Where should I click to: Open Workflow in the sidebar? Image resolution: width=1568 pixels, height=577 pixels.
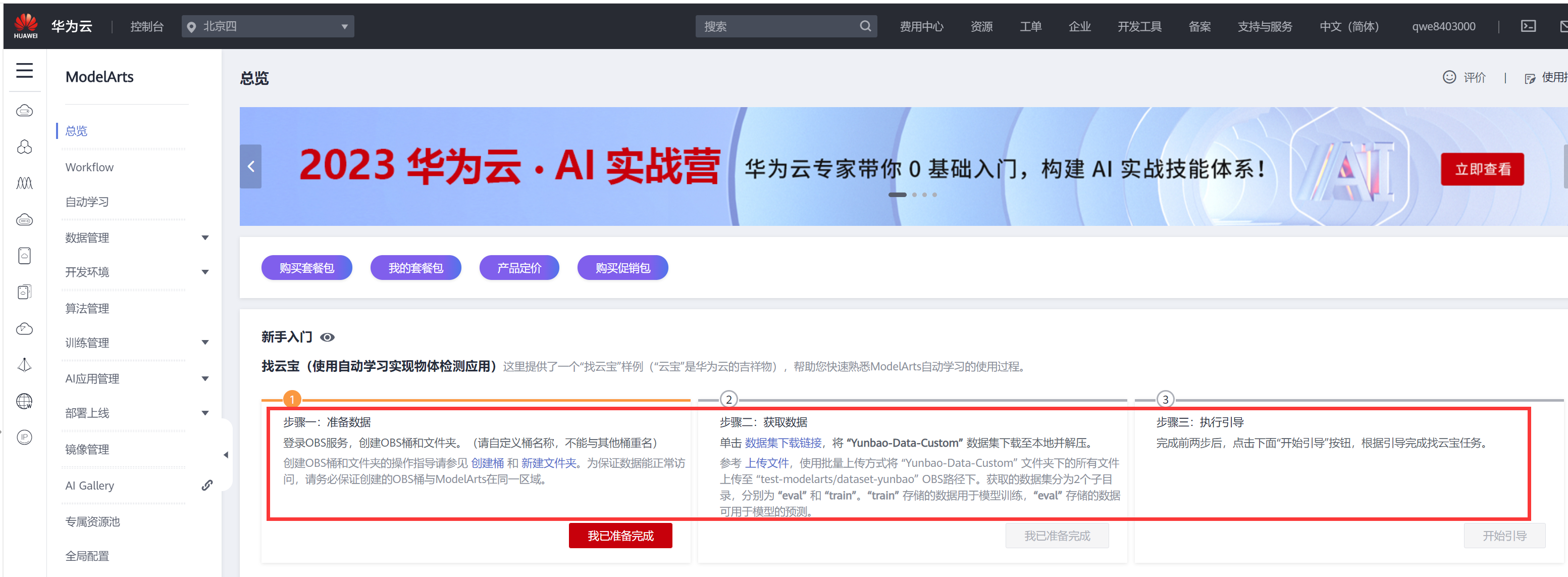(x=89, y=167)
